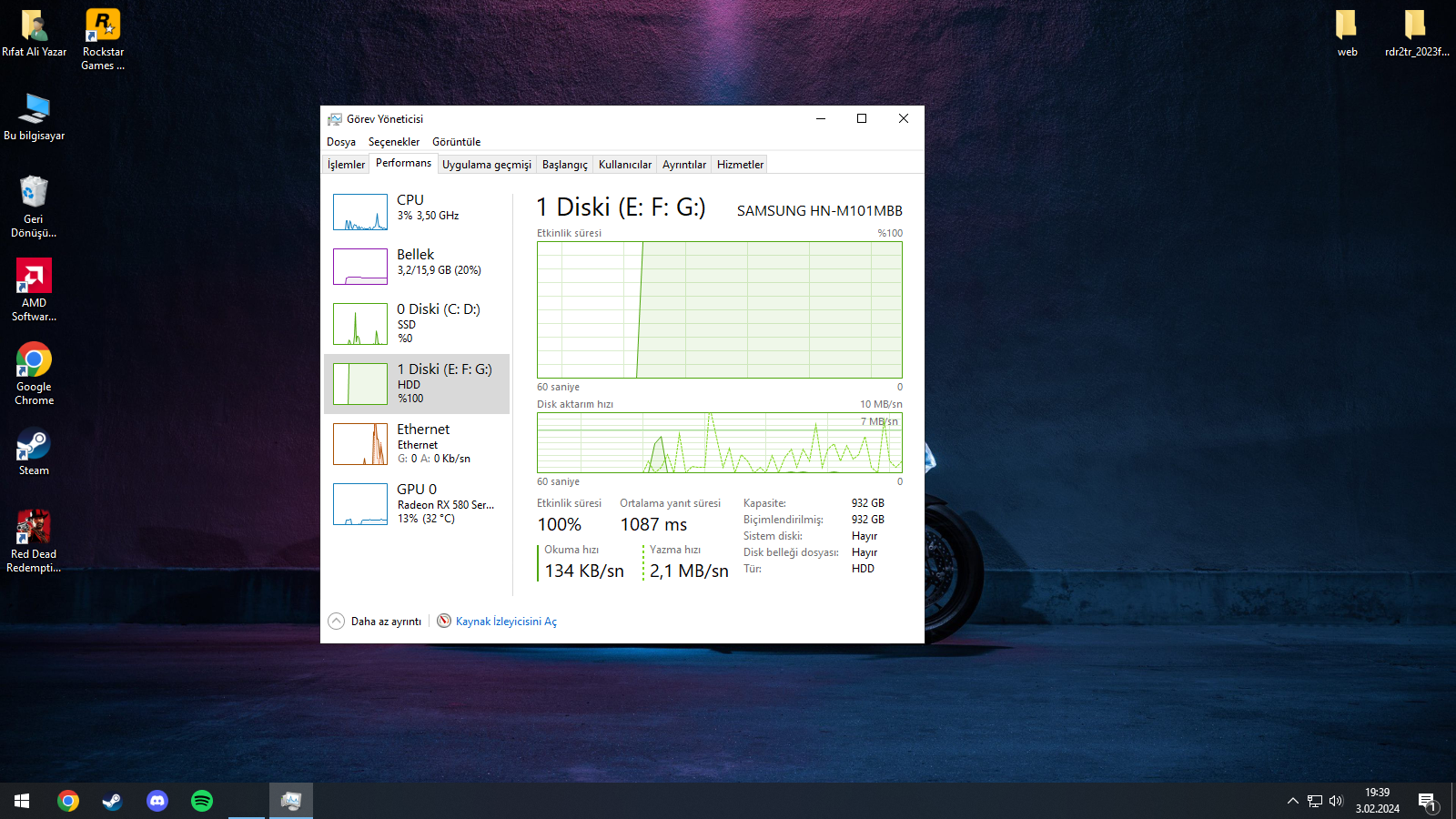Click the Disk aktarım hızı graph
1456x819 pixels.
pyautogui.click(x=720, y=443)
